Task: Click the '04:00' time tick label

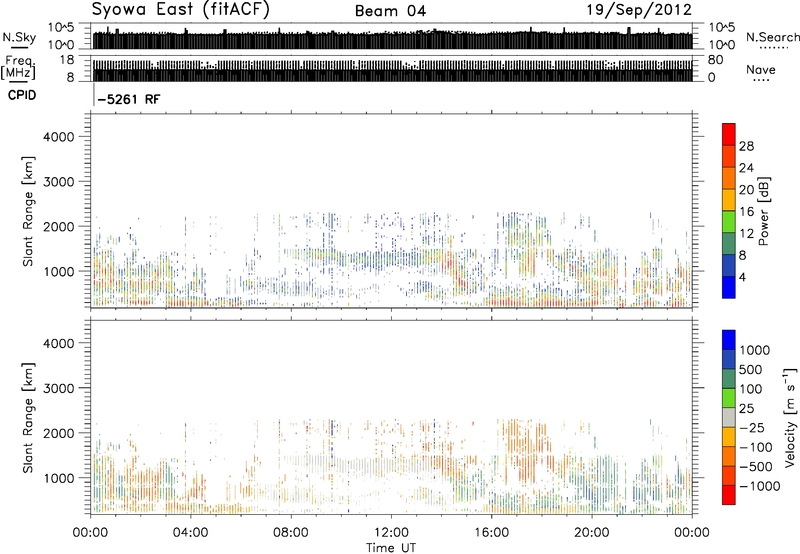Action: [x=190, y=533]
